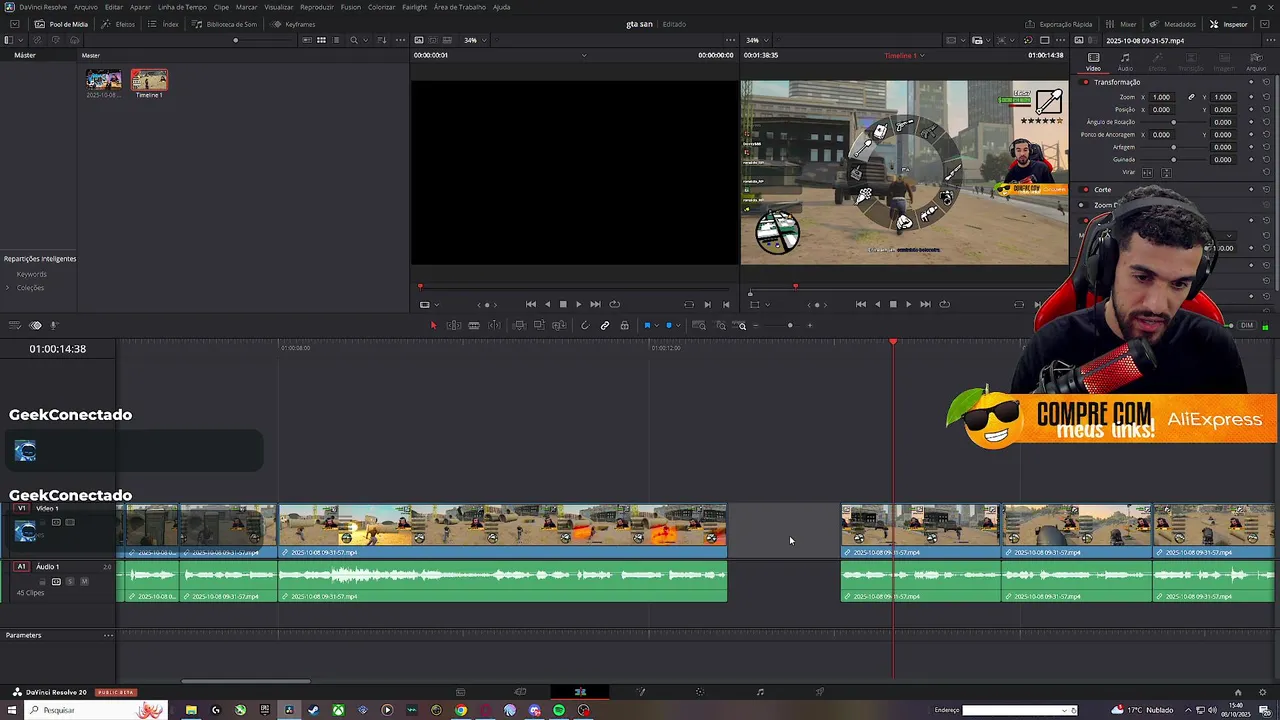This screenshot has height=720, width=1280.
Task: Jump to first frame in timeline viewer
Action: (861, 304)
